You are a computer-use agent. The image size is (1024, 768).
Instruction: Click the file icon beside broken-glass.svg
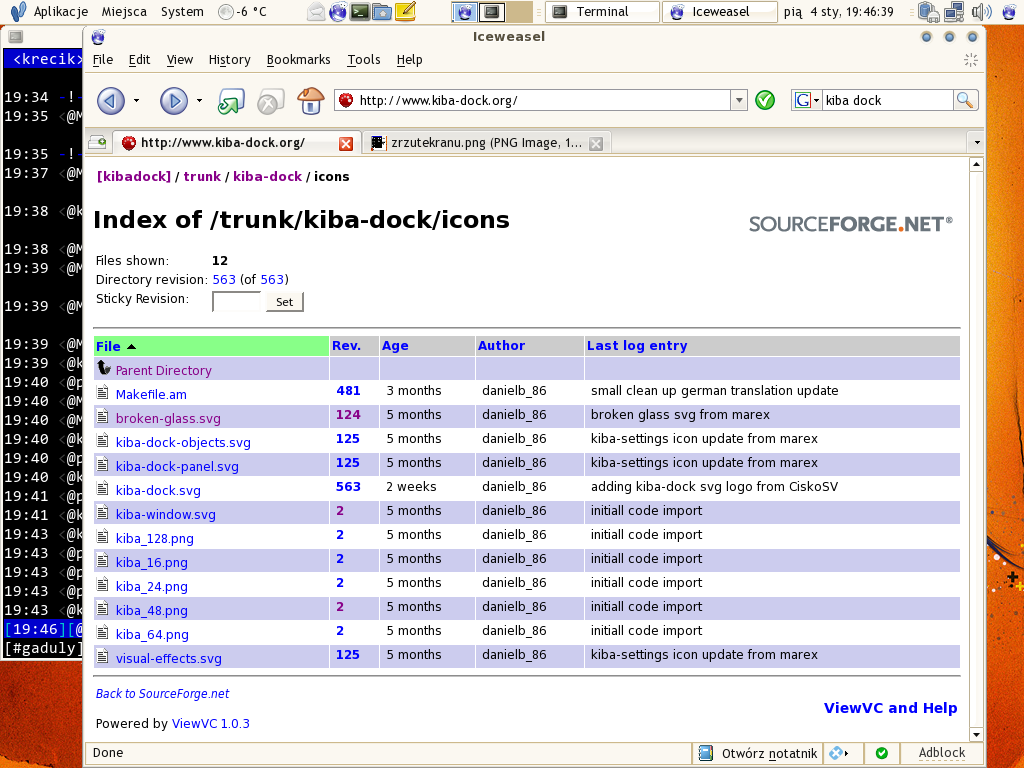point(103,416)
